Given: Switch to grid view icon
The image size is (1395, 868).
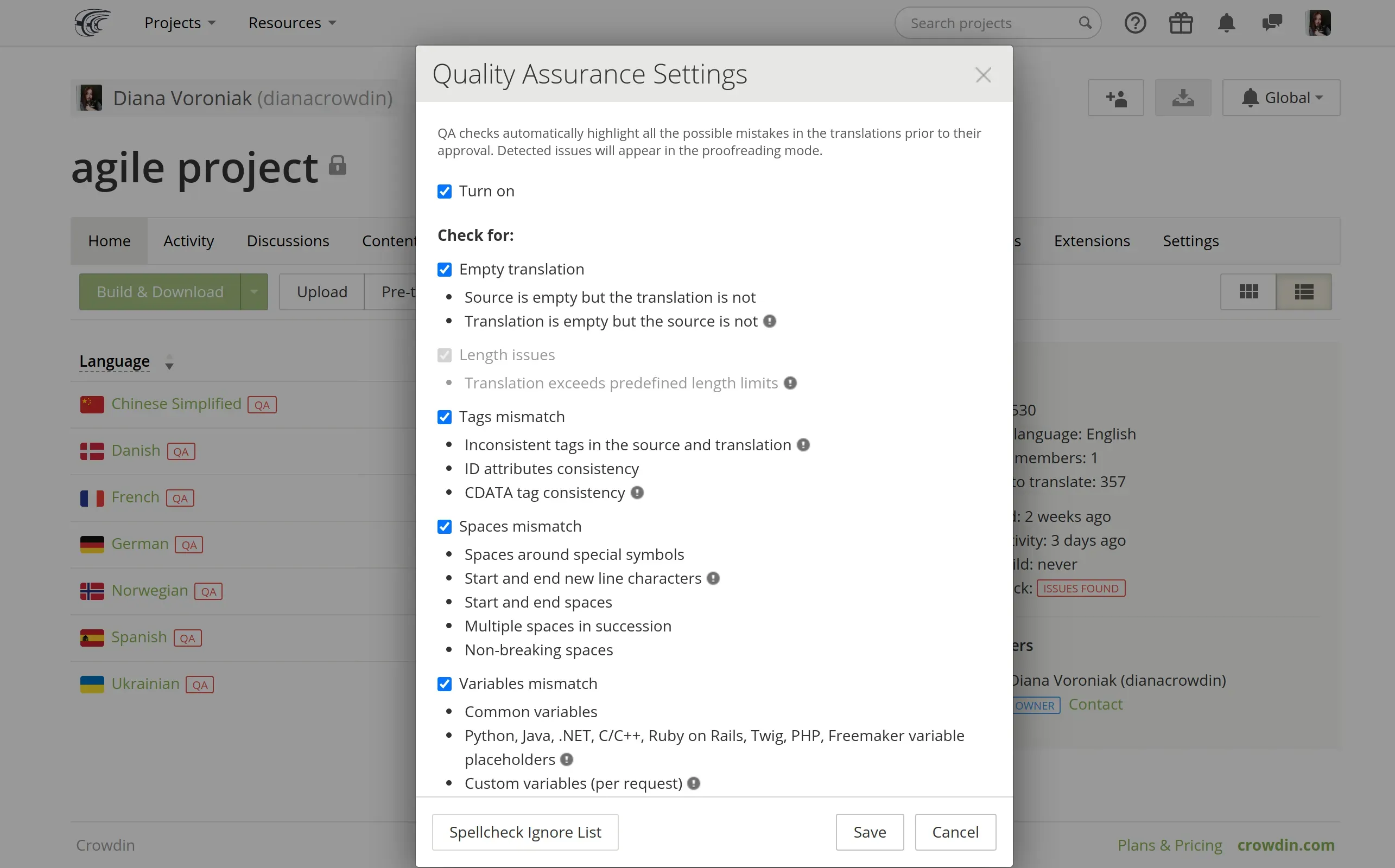Looking at the screenshot, I should [x=1248, y=292].
